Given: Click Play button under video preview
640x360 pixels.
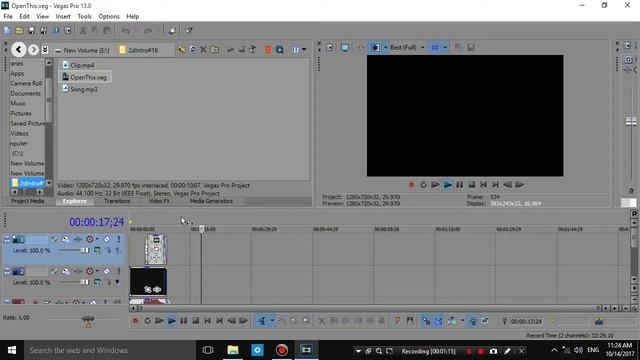Looking at the screenshot, I should click(447, 185).
